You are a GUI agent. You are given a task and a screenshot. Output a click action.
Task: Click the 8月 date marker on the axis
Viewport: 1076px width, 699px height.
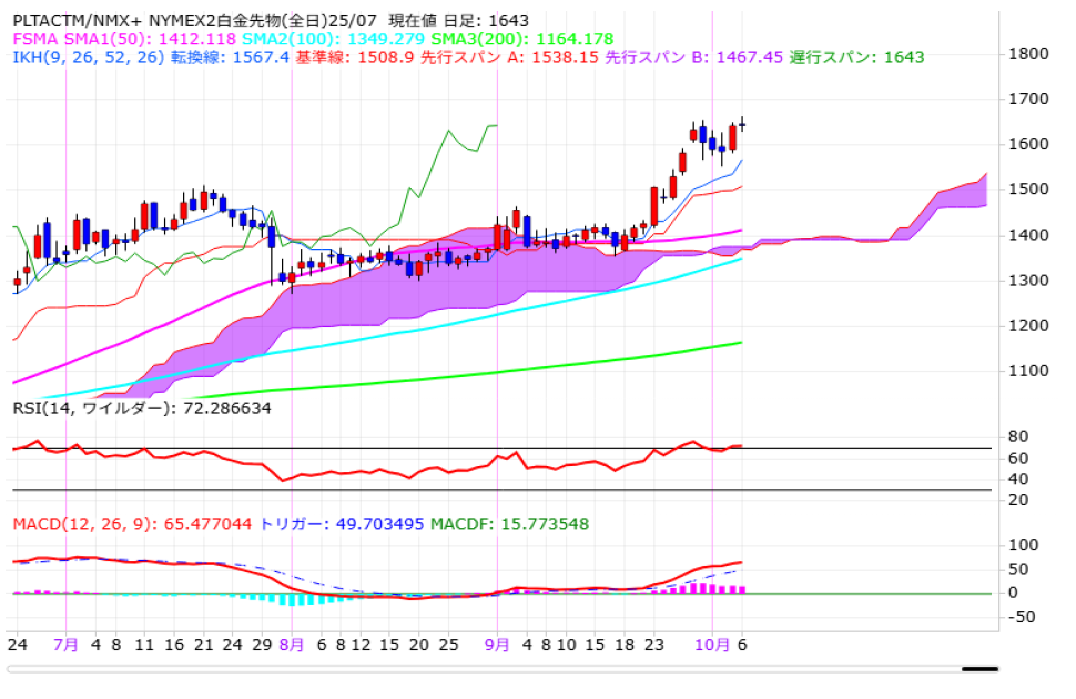(292, 645)
